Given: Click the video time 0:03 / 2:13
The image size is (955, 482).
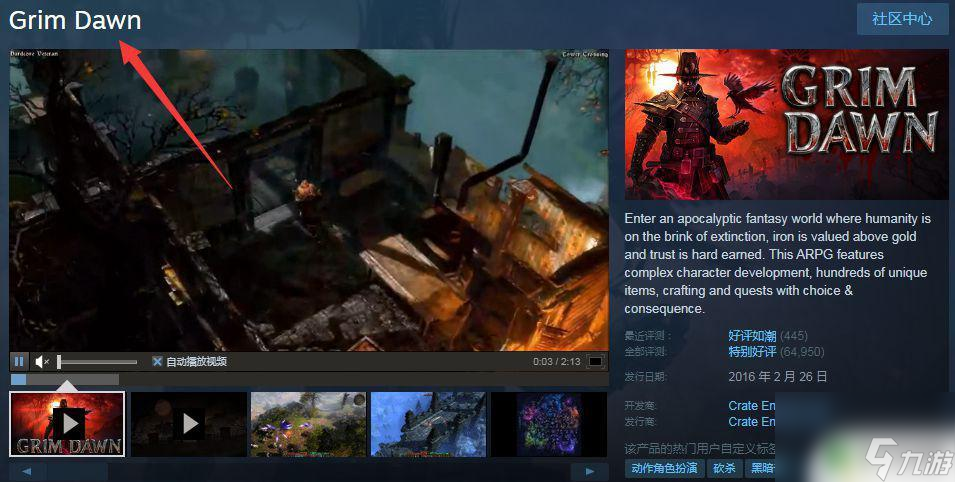Looking at the screenshot, I should click(557, 361).
